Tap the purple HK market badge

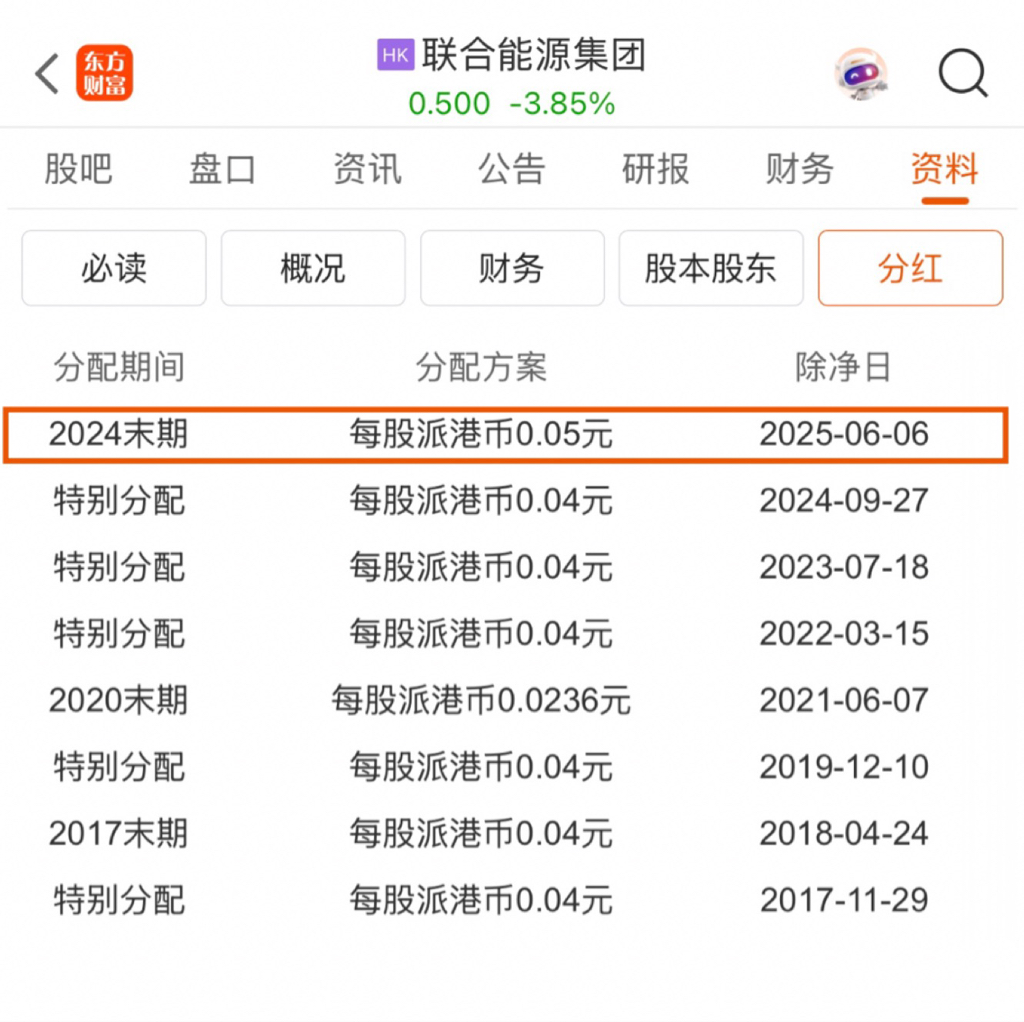click(x=395, y=55)
